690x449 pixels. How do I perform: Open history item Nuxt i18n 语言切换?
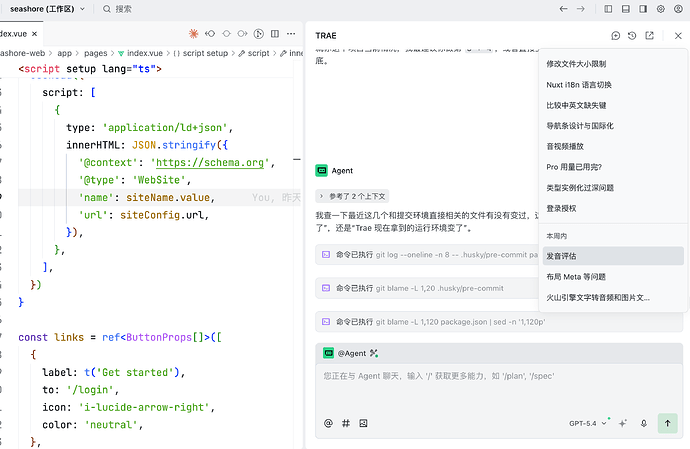613,85
